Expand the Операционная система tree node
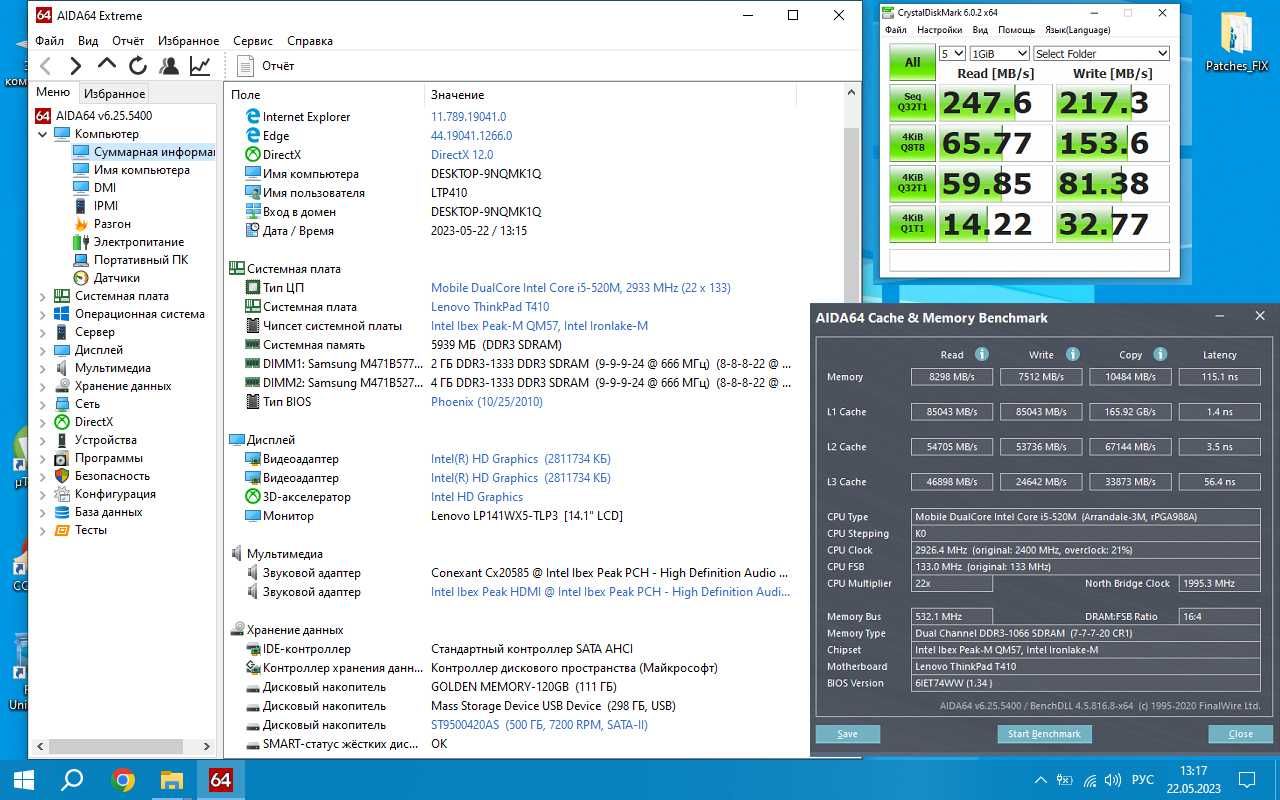Screen dimensions: 1280x800 pos(43,314)
